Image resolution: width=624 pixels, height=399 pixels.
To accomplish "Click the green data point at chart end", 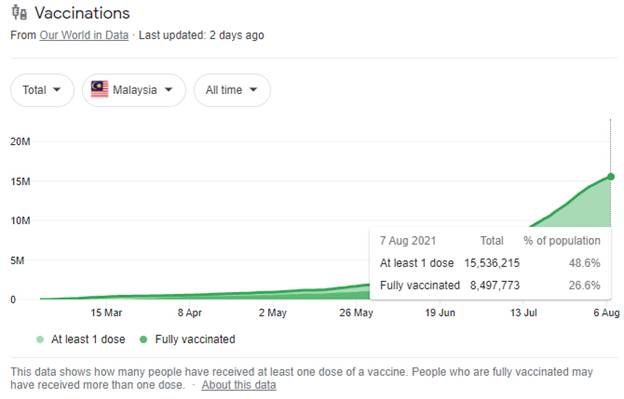I will (611, 177).
